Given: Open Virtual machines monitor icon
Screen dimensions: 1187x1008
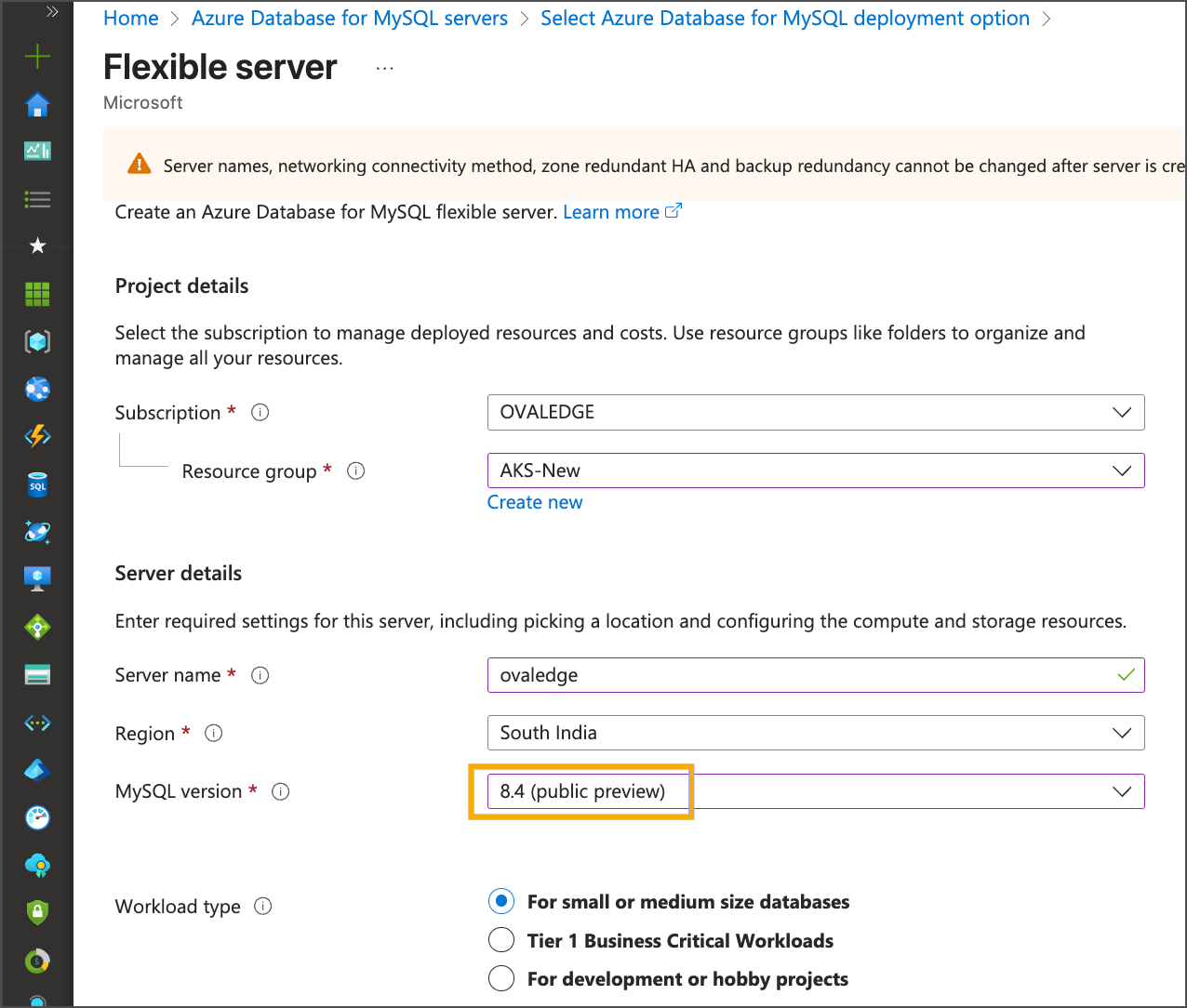Looking at the screenshot, I should point(37,579).
